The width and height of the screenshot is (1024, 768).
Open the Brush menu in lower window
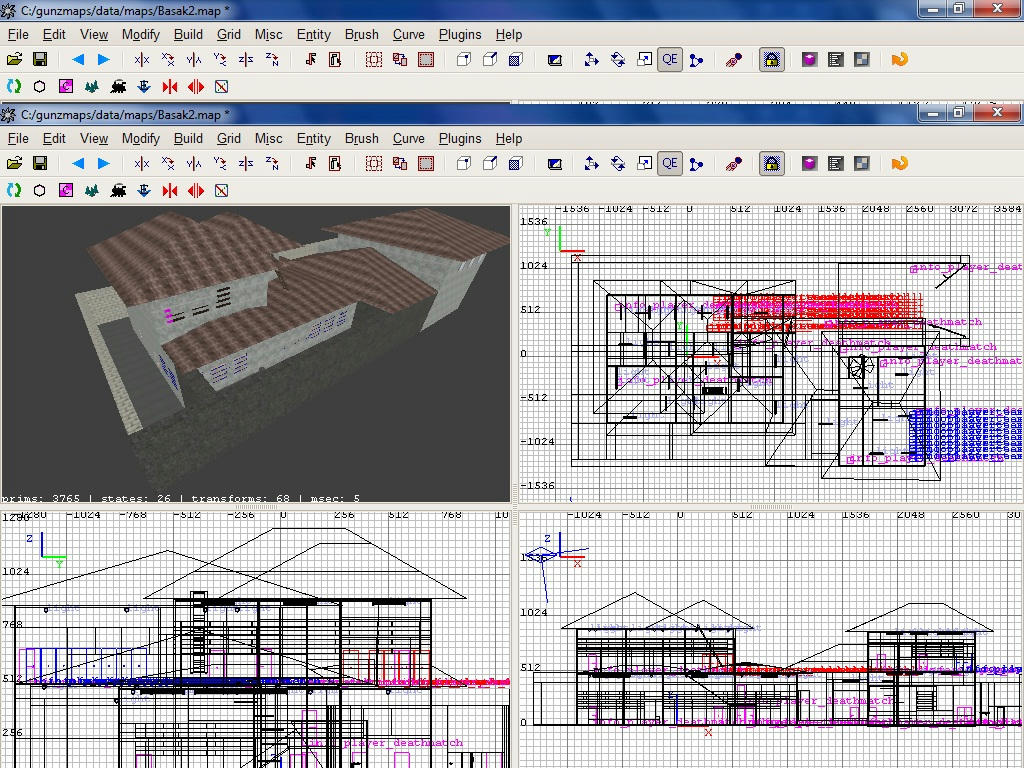point(361,138)
